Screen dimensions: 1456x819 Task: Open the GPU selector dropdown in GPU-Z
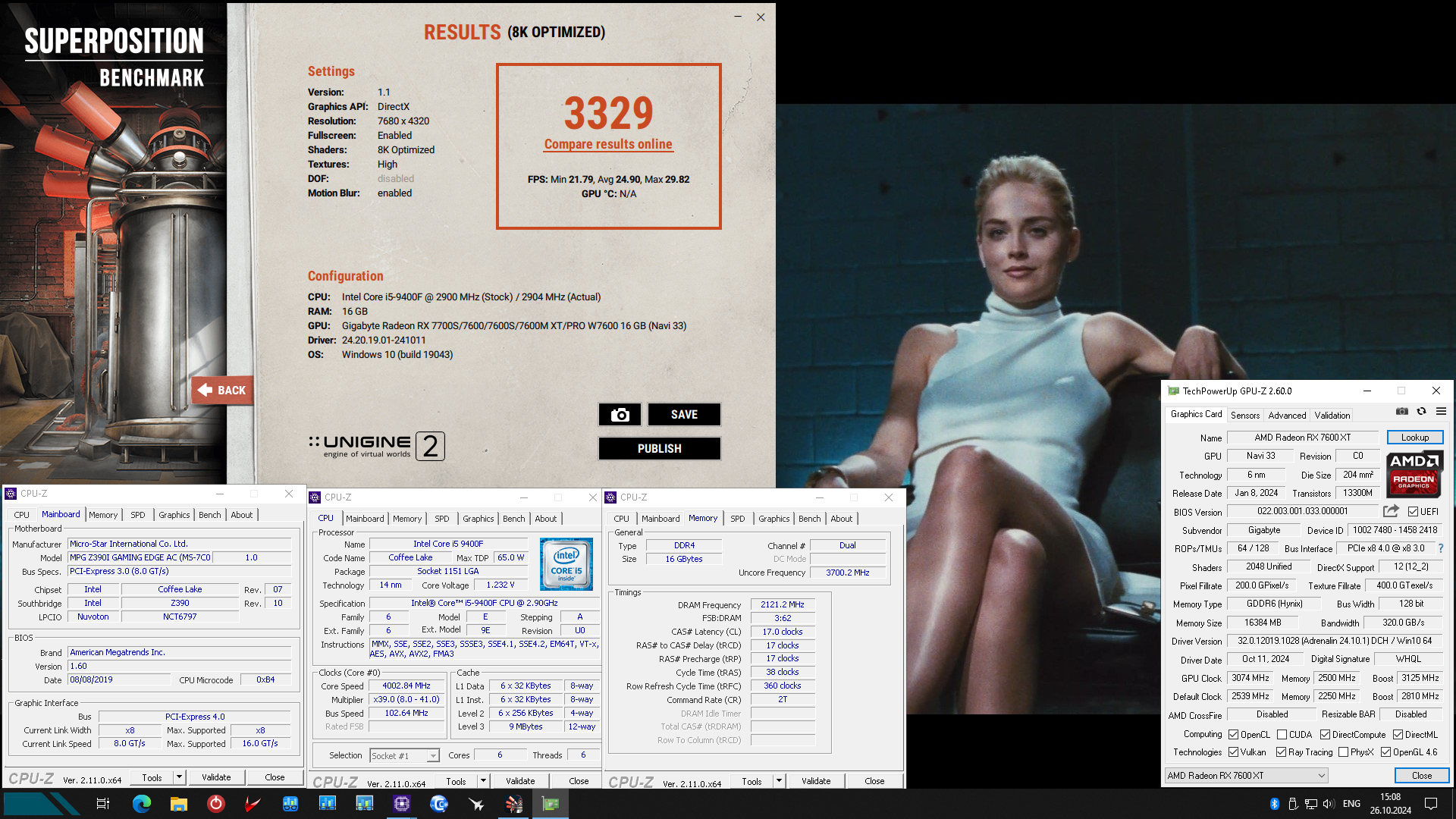coord(1247,776)
